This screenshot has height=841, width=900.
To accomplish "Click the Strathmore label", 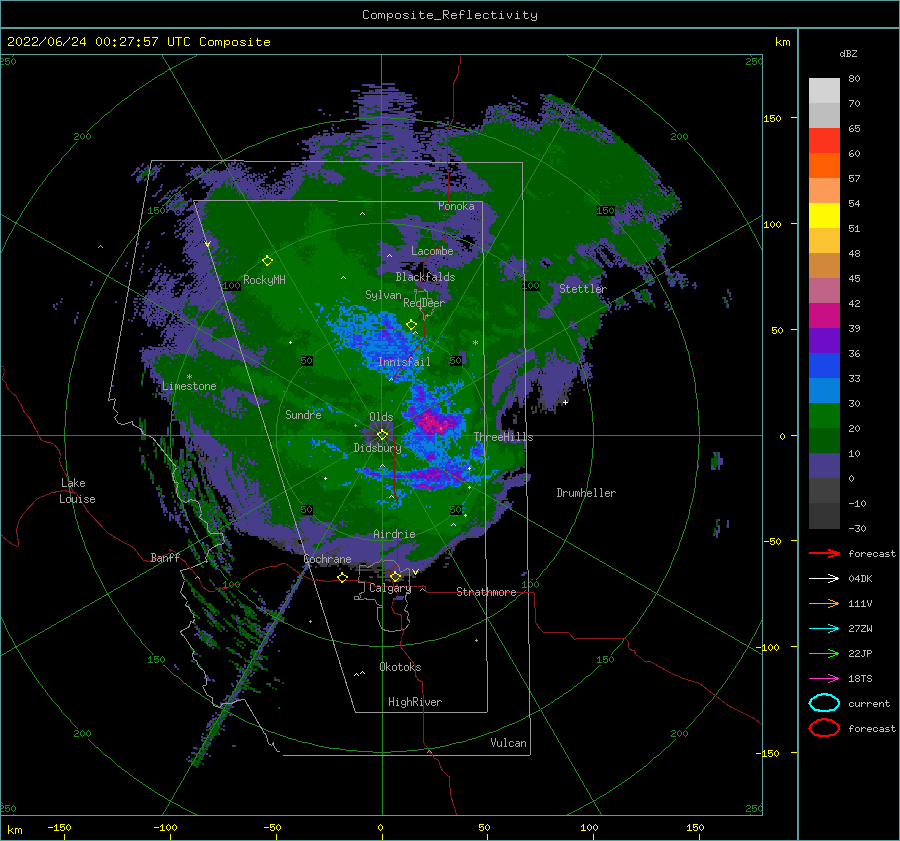I will (486, 592).
